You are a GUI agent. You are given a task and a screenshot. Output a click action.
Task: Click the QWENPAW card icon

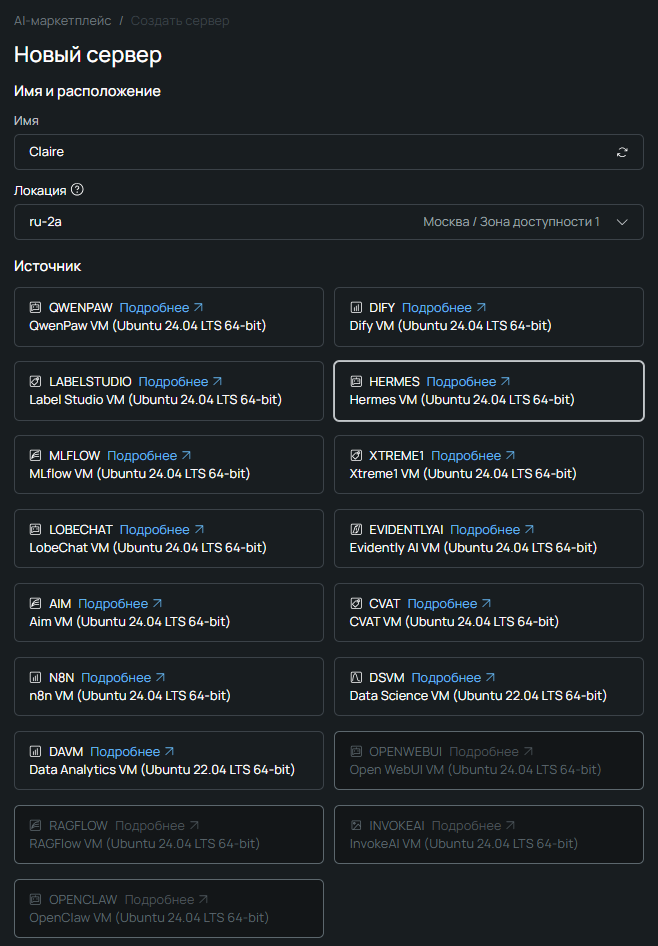tap(36, 308)
